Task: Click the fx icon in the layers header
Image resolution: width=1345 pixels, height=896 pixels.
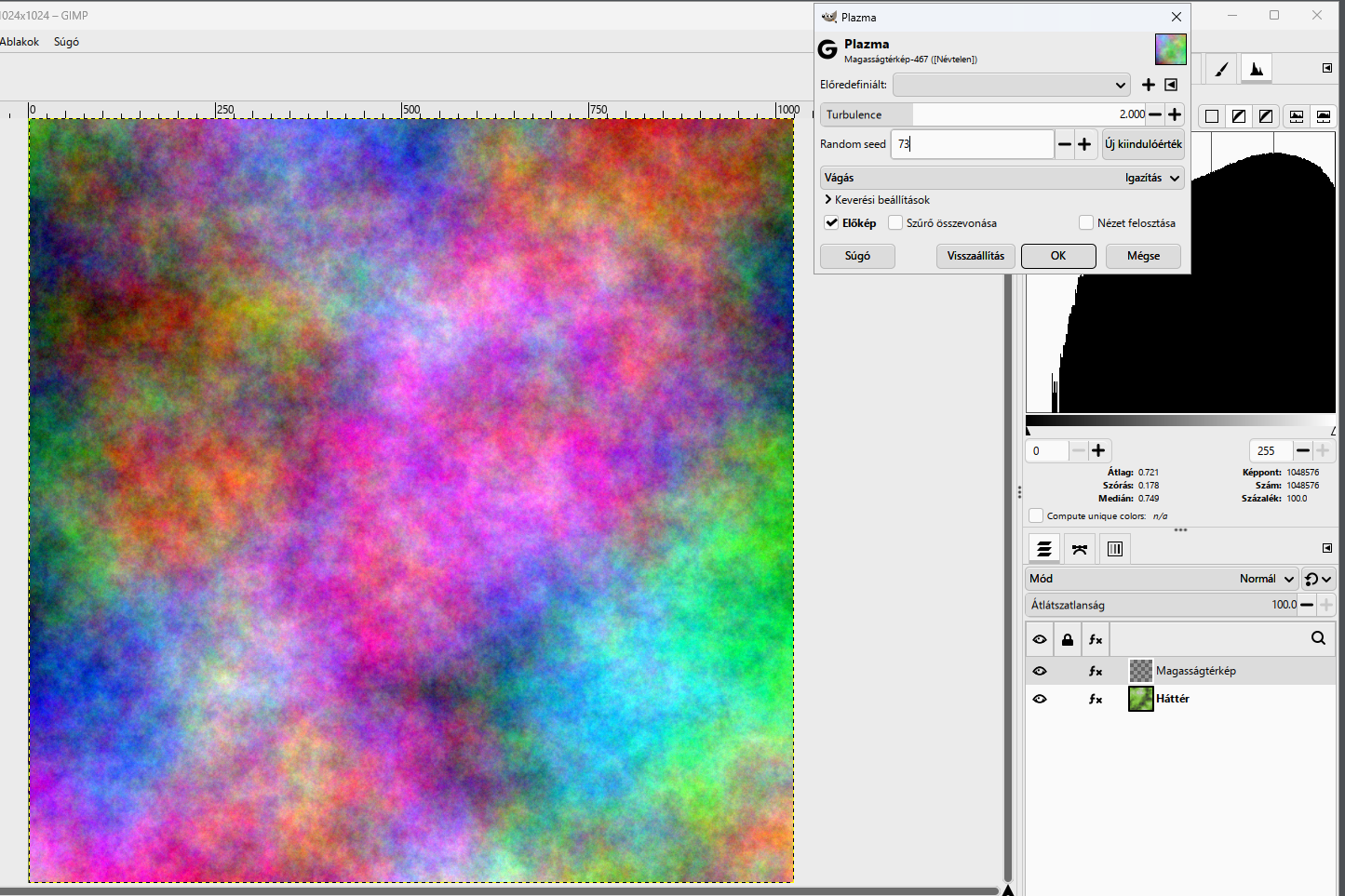Action: (1096, 639)
